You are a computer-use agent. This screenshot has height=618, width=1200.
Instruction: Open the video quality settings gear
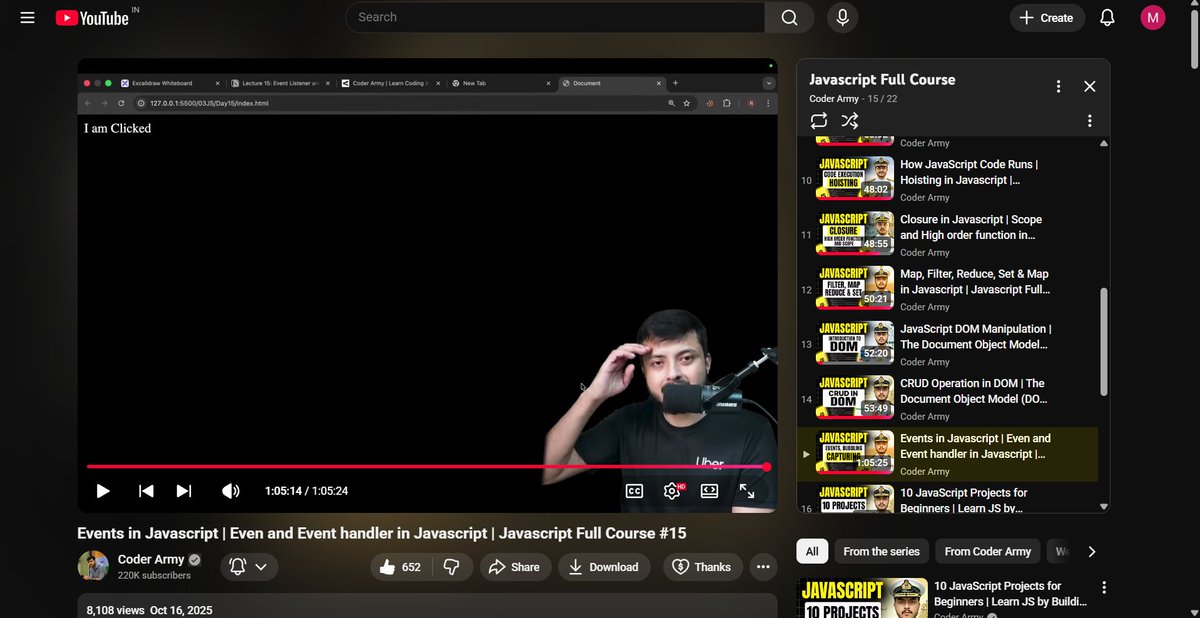[x=671, y=490]
